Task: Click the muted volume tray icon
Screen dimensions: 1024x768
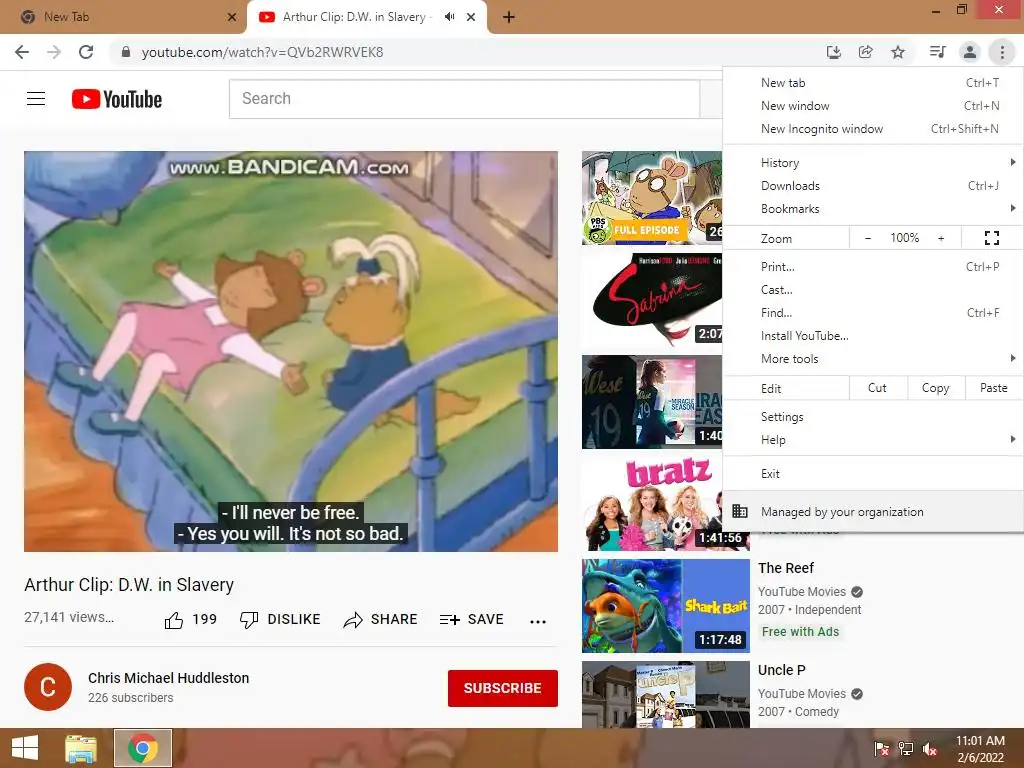Action: (x=929, y=749)
